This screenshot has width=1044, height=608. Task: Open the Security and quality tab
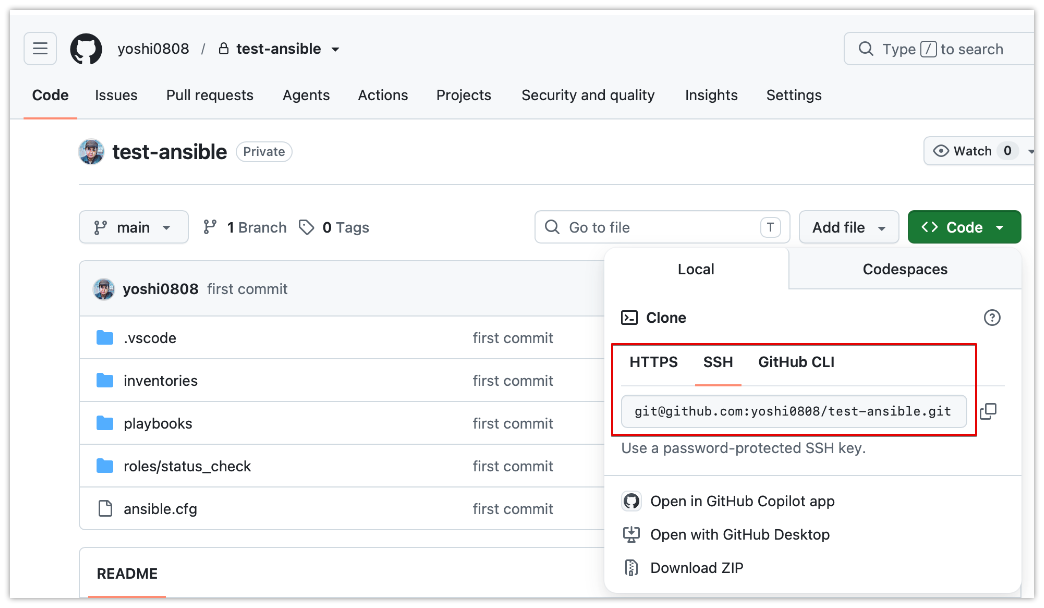[x=588, y=95]
